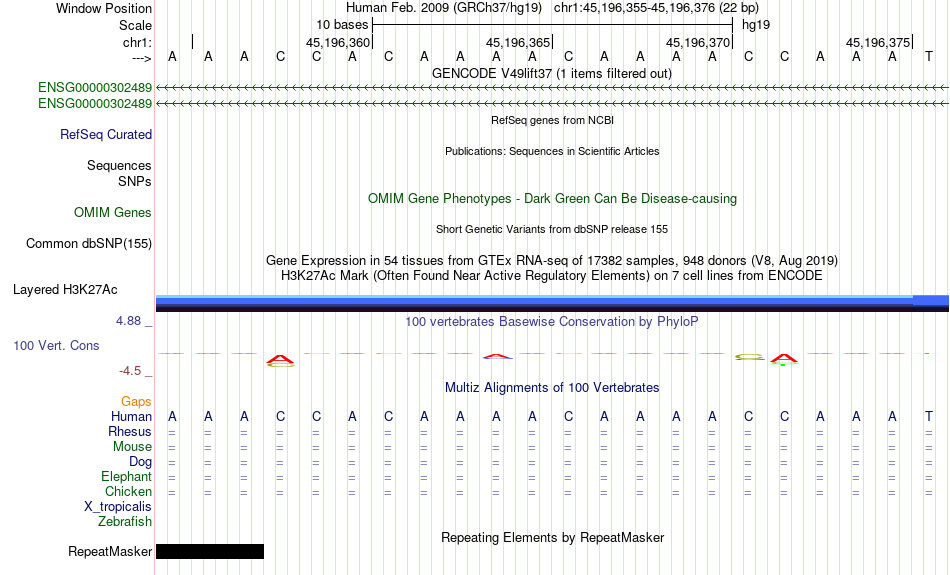Click the OMIM Genes track label
950x575 pixels.
pyautogui.click(x=113, y=213)
